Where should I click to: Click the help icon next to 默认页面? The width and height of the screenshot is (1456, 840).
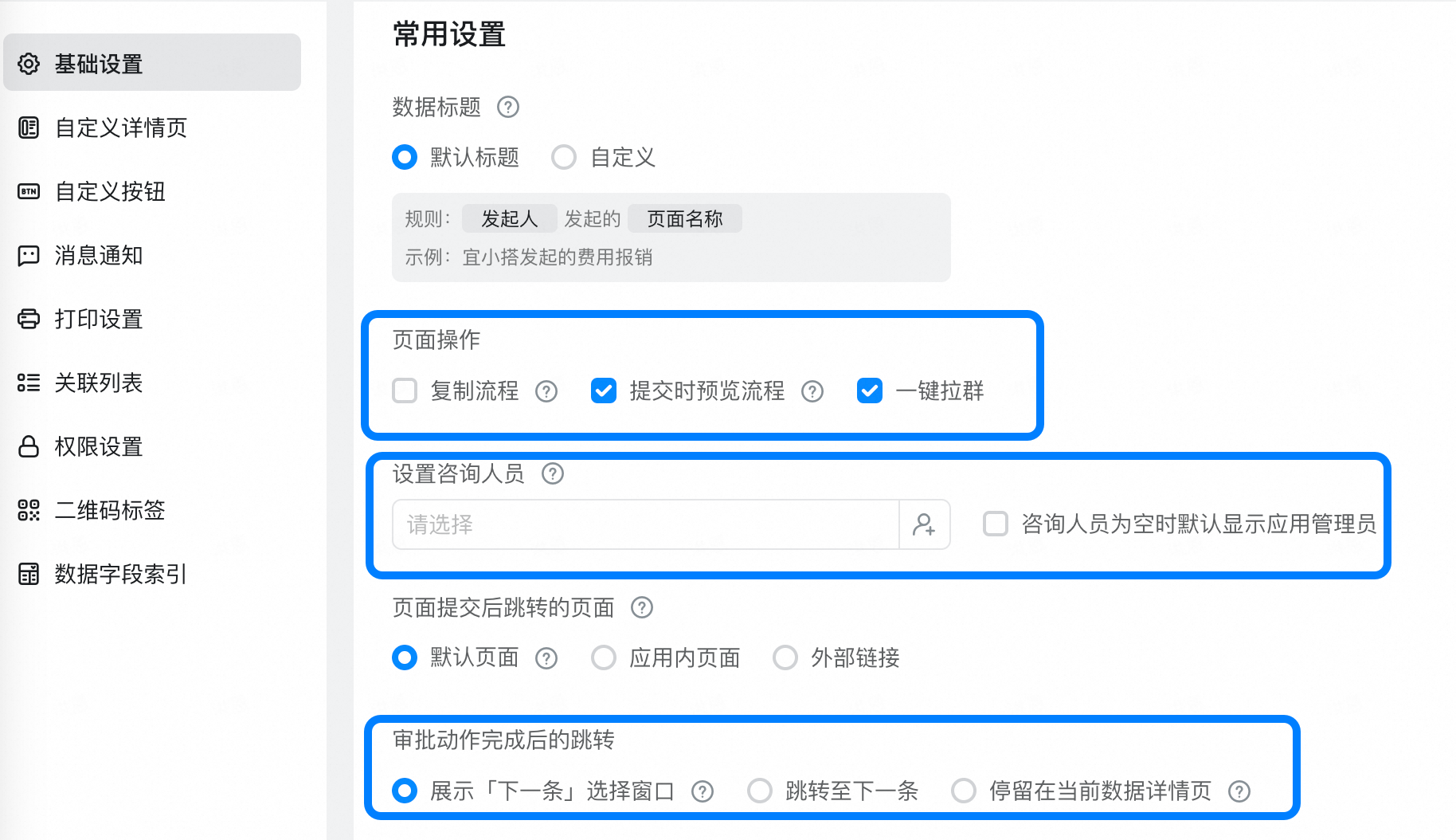click(546, 658)
